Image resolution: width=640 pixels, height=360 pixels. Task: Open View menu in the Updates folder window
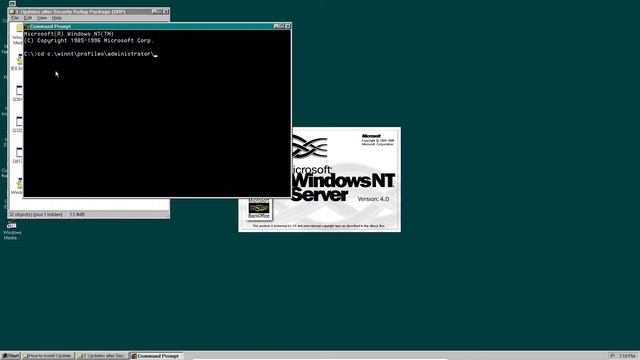(42, 18)
